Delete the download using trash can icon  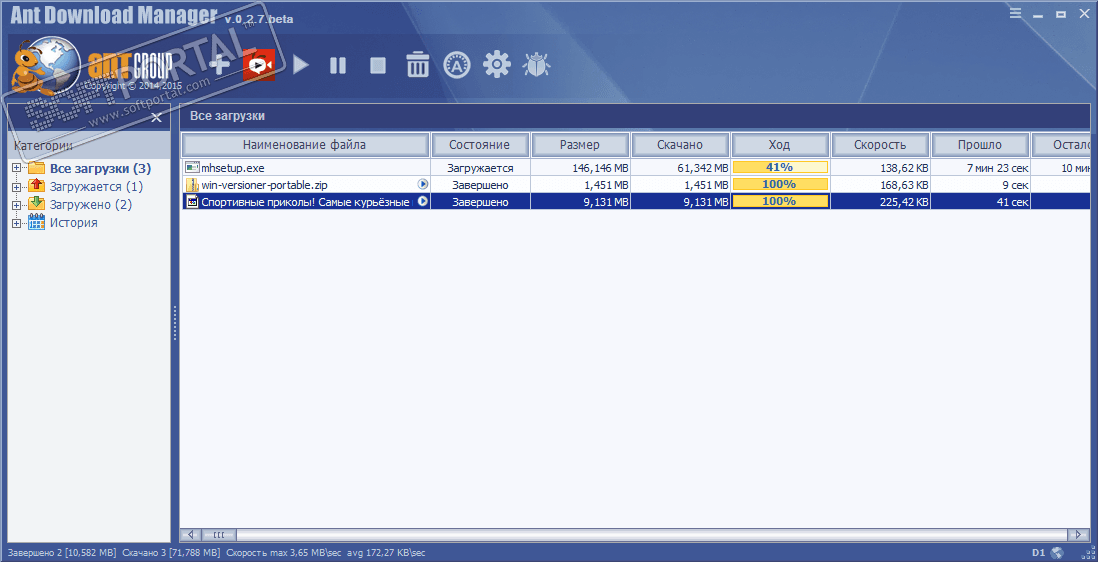coord(418,64)
